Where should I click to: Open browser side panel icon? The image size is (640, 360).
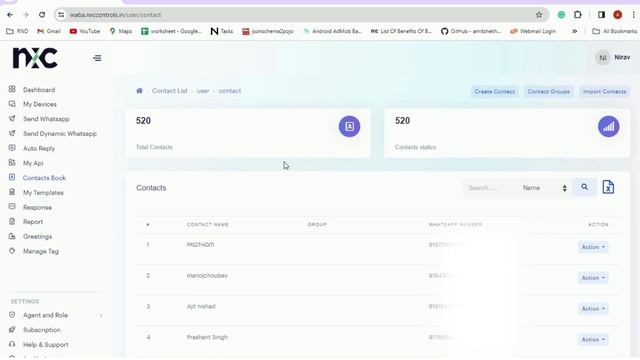pyautogui.click(x=601, y=15)
